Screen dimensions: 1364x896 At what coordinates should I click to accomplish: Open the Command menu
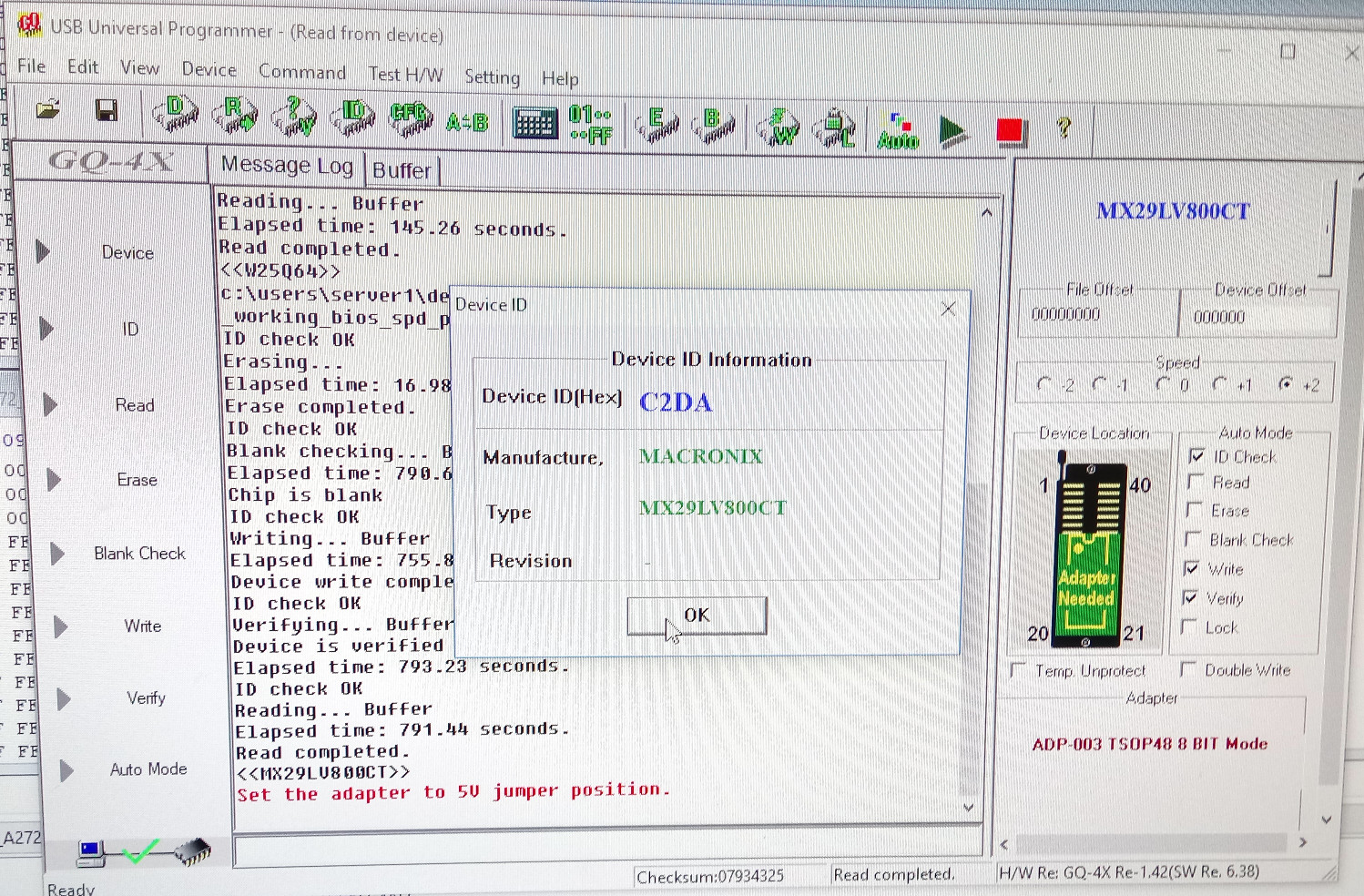(x=301, y=72)
